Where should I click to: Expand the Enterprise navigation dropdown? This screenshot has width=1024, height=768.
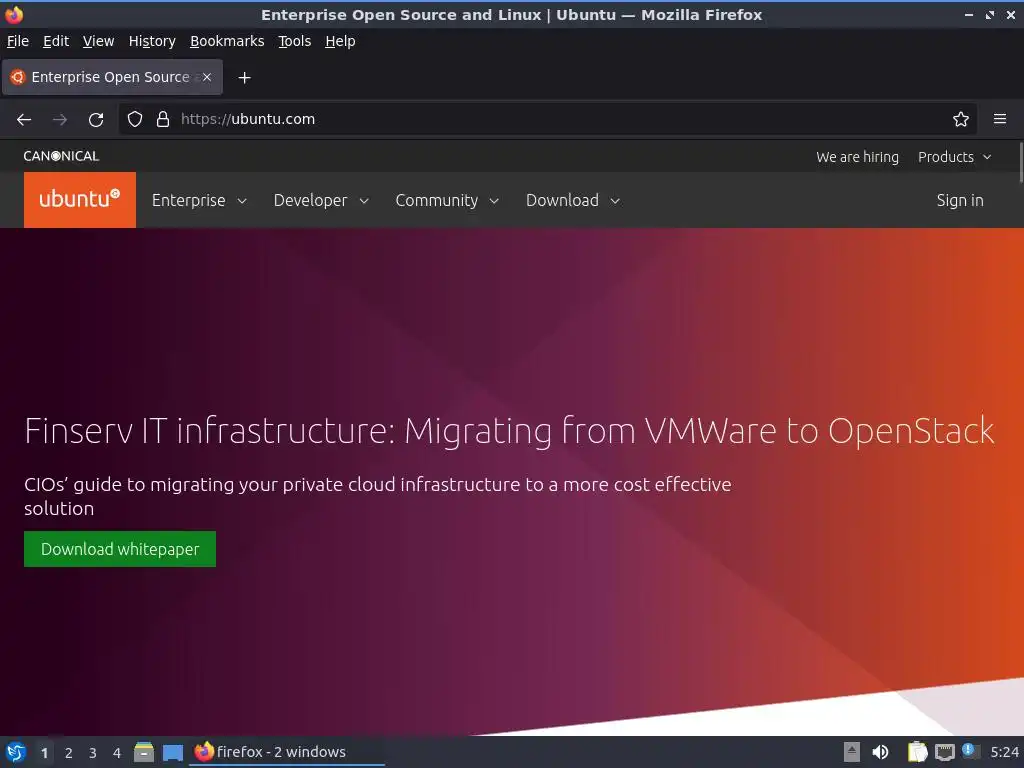199,200
